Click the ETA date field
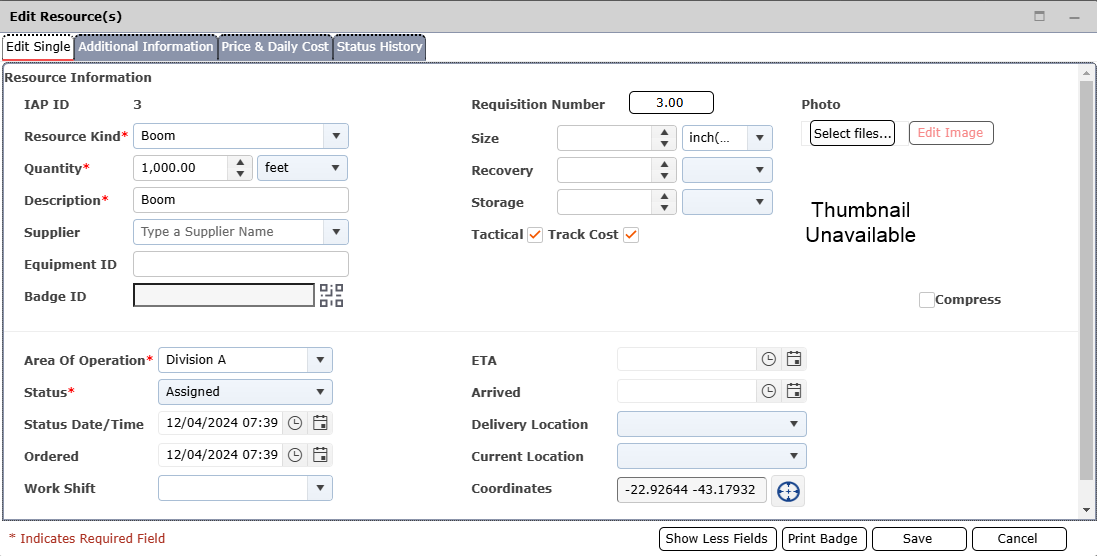The width and height of the screenshot is (1097, 556). (686, 359)
